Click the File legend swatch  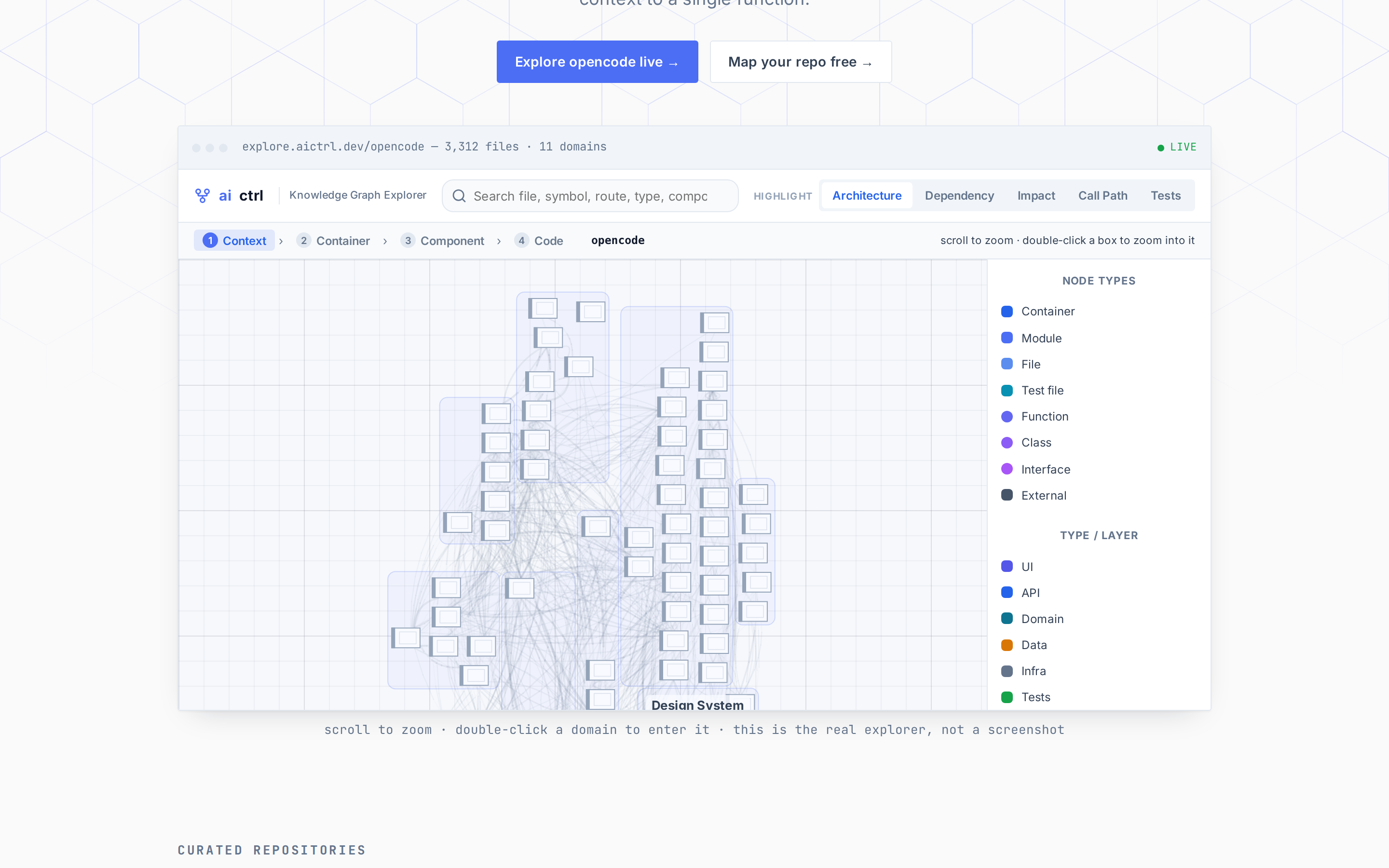pos(1007,364)
